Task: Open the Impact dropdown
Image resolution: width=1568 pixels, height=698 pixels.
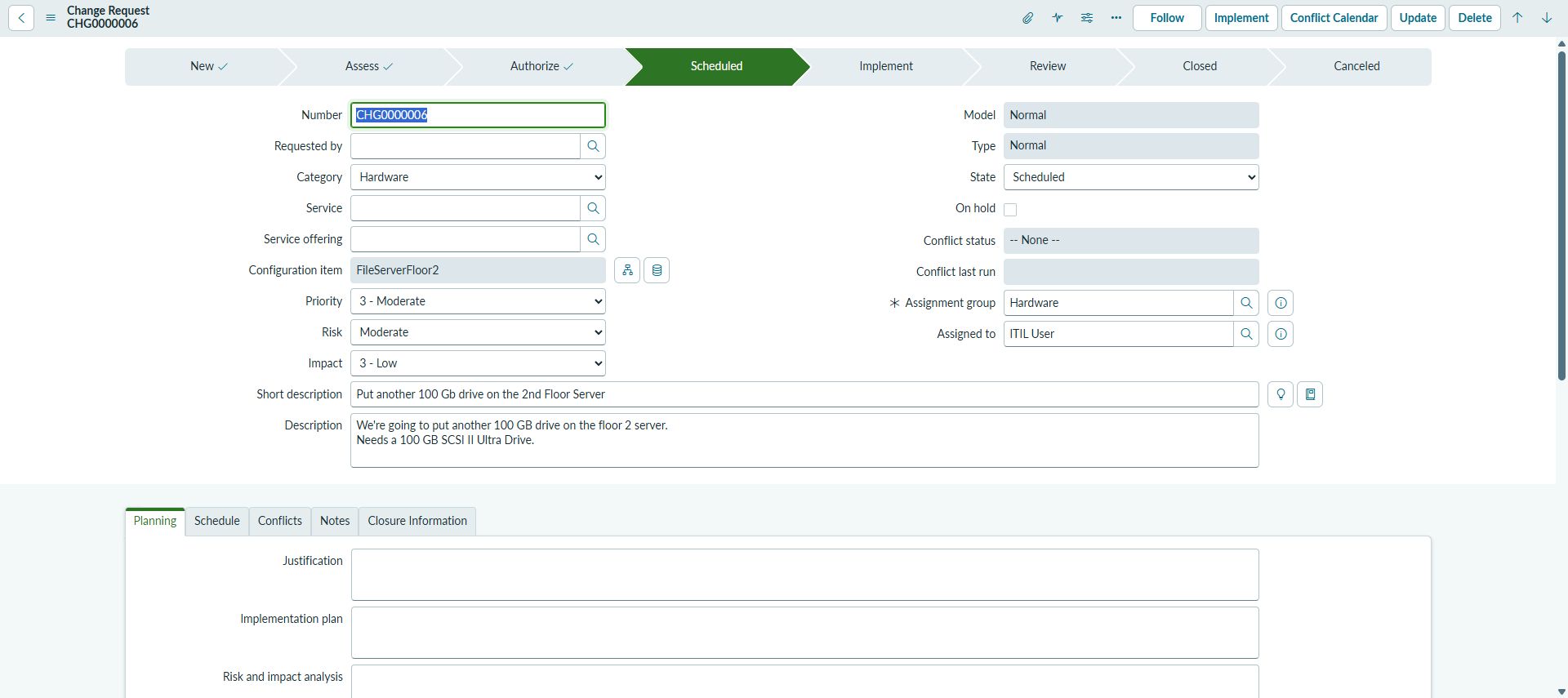Action: (x=478, y=363)
